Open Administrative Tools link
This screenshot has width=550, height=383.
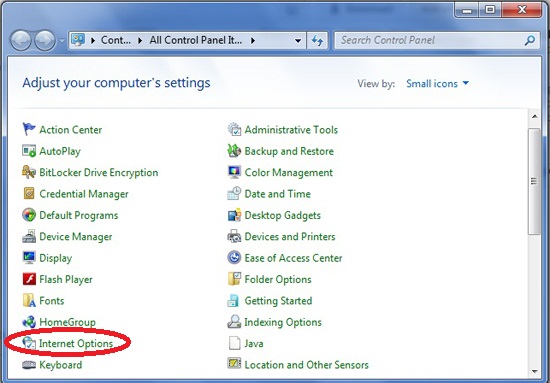click(x=291, y=130)
